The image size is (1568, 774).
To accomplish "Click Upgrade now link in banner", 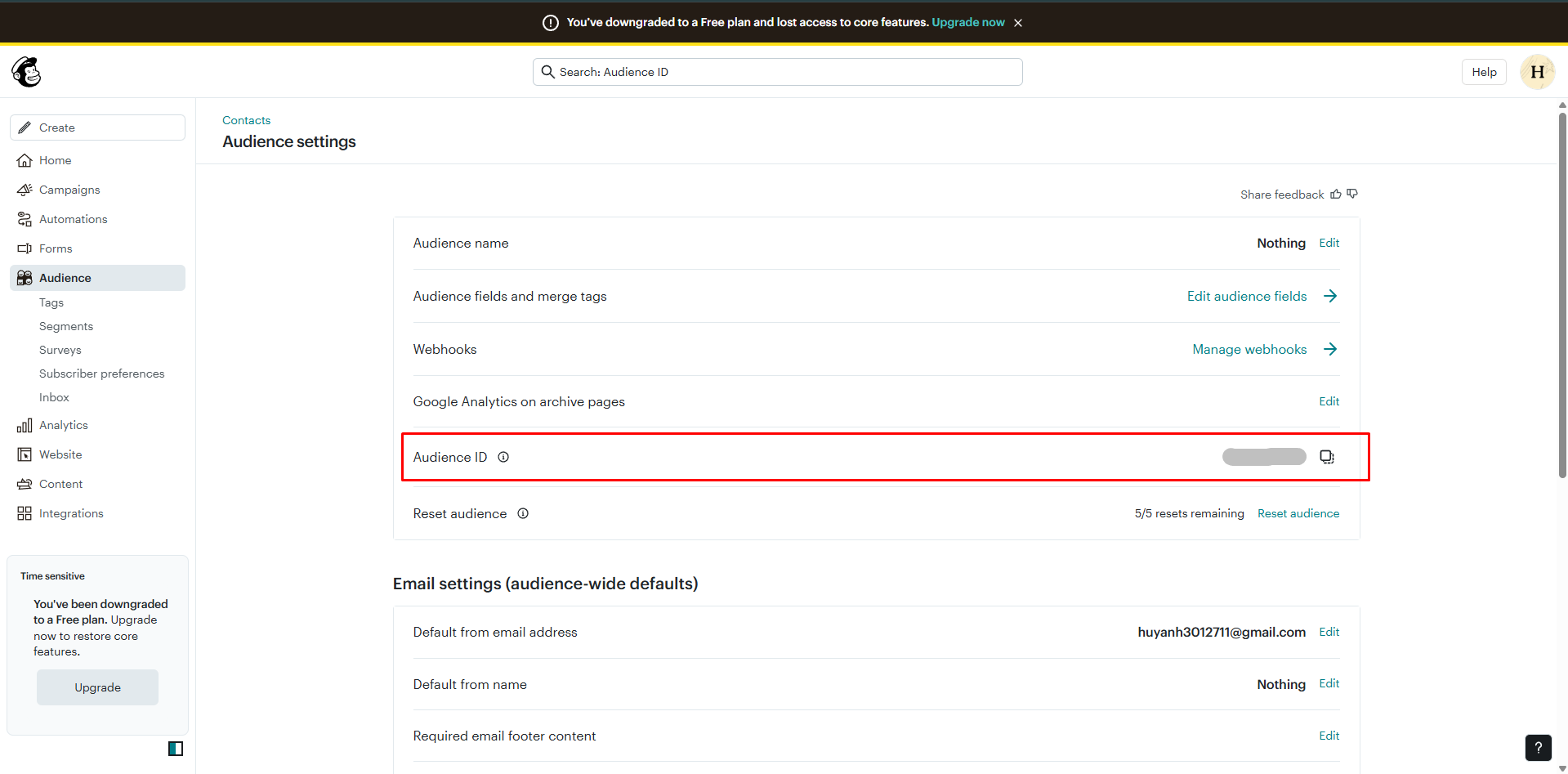I will [968, 22].
